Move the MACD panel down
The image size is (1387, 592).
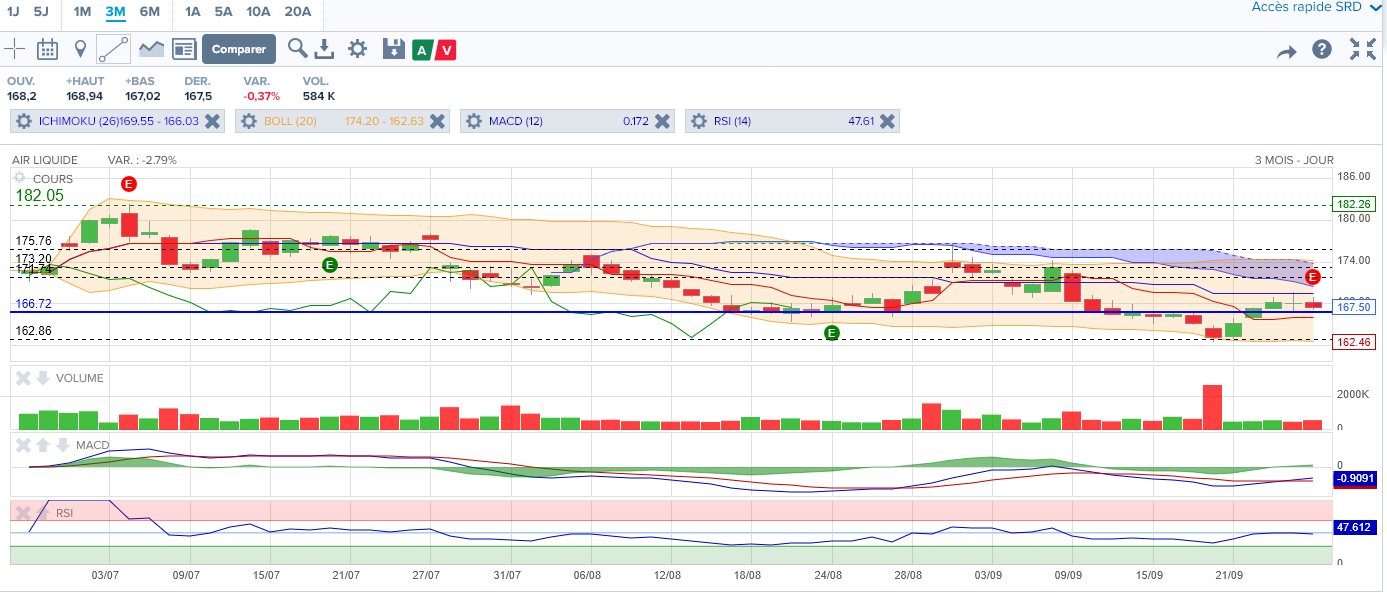pyautogui.click(x=63, y=445)
